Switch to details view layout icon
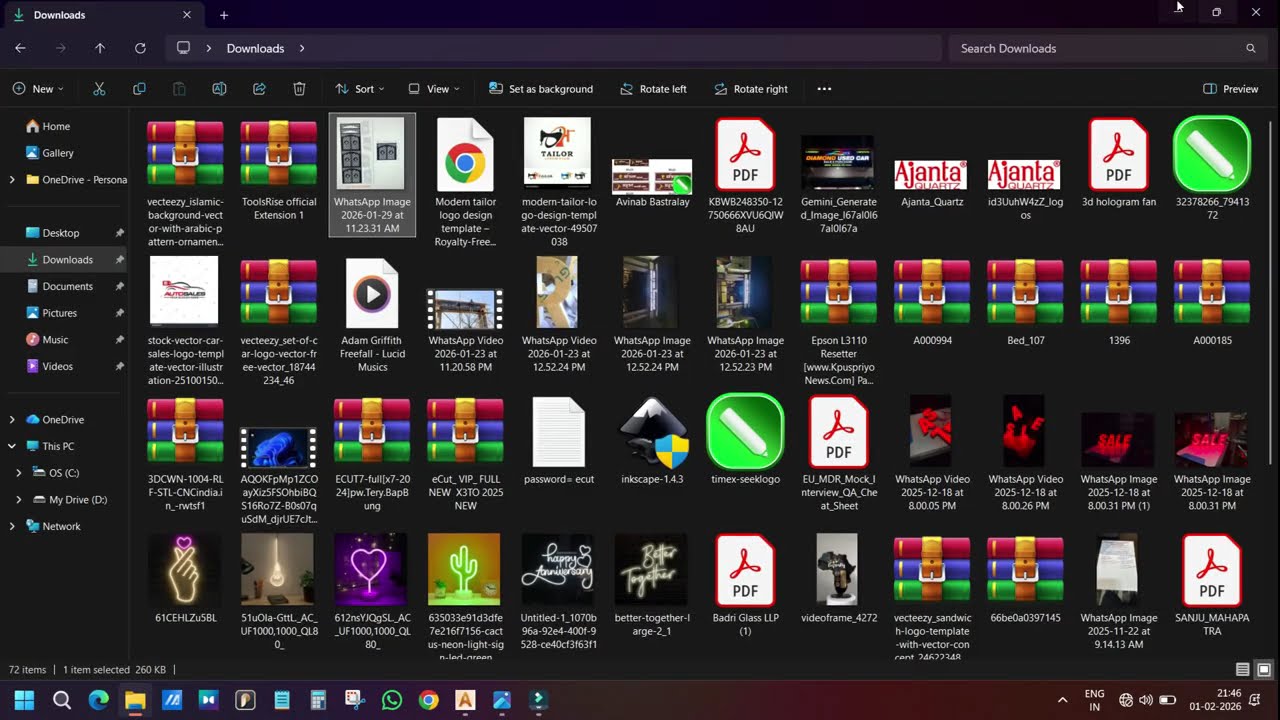This screenshot has height=720, width=1280. [x=1243, y=670]
